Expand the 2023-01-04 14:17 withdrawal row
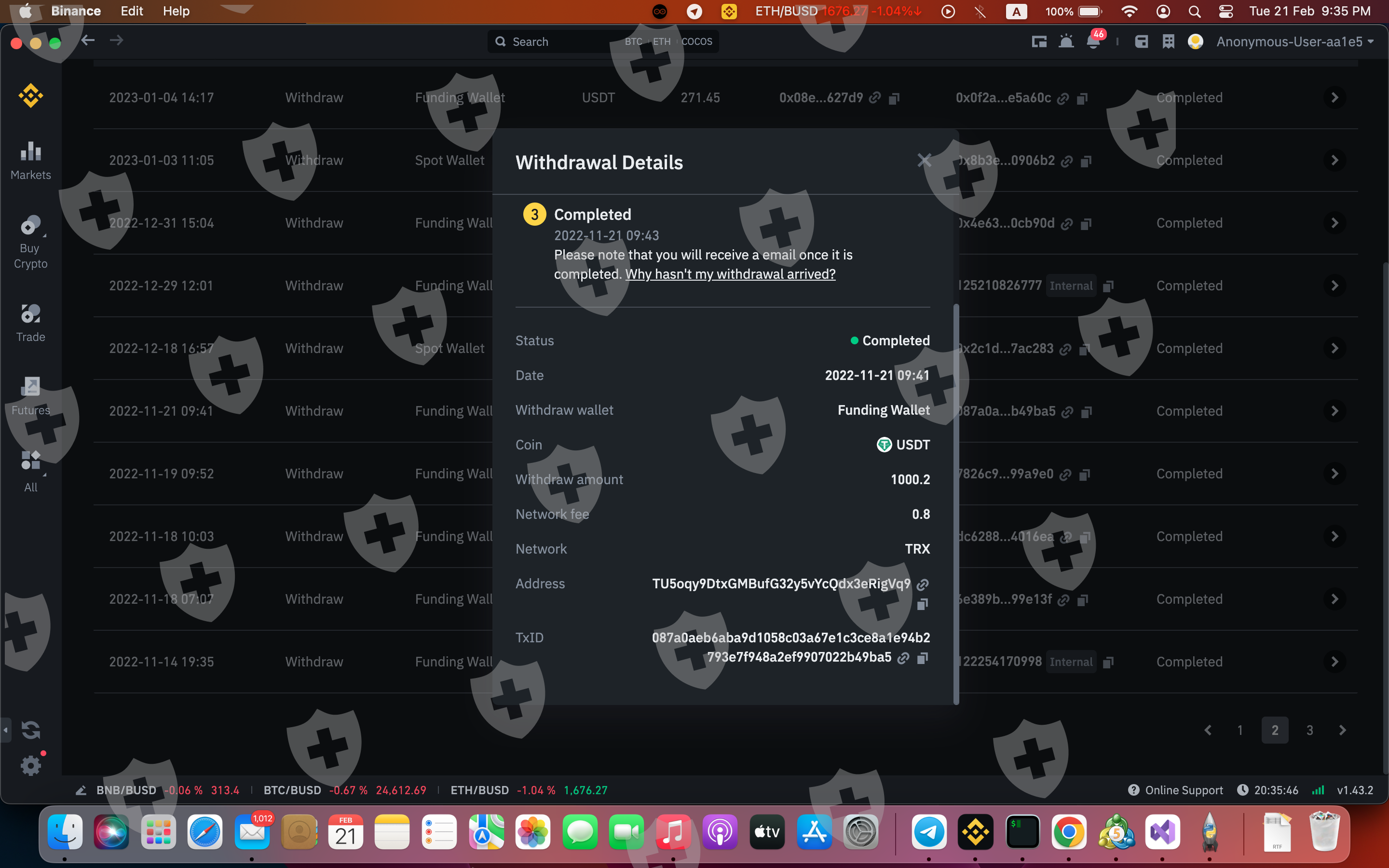The image size is (1389, 868). [1335, 97]
